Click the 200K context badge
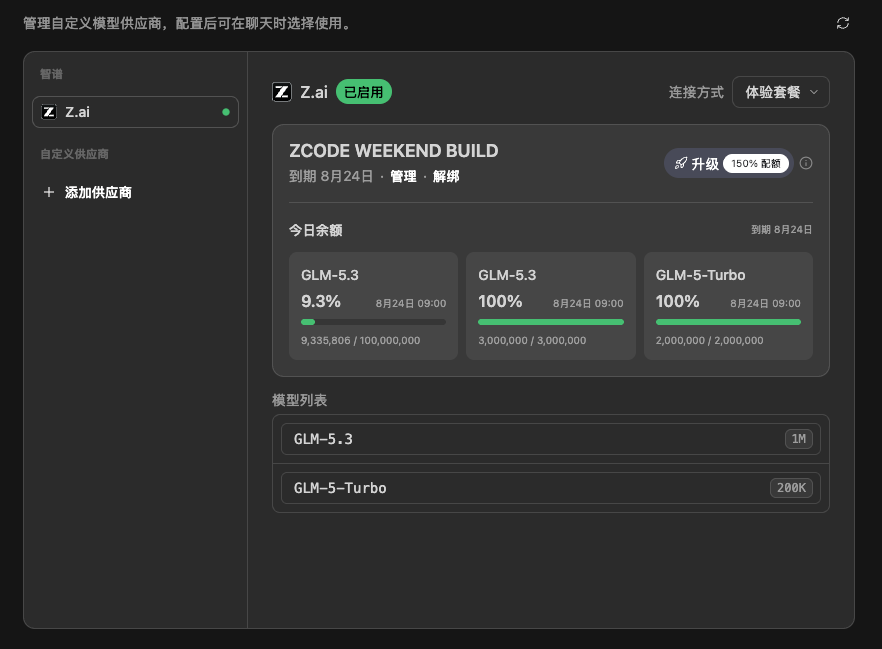The height and width of the screenshot is (649, 882). (791, 488)
